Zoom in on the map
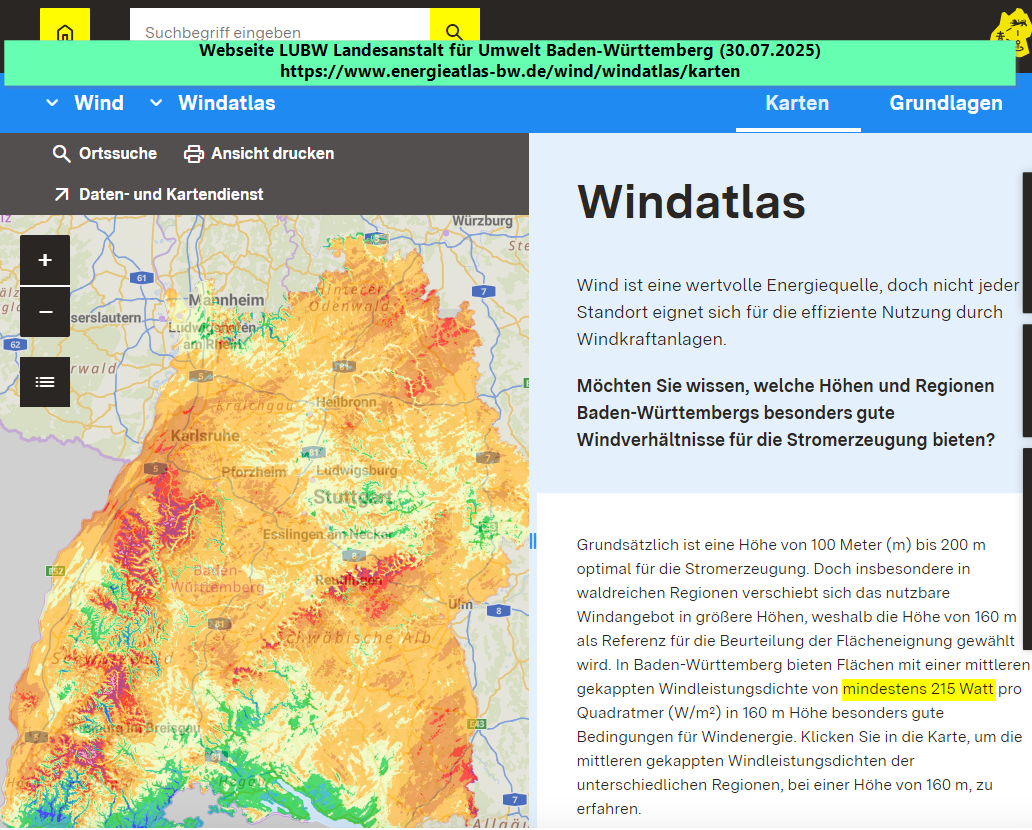The width and height of the screenshot is (1032, 830). tap(45, 261)
